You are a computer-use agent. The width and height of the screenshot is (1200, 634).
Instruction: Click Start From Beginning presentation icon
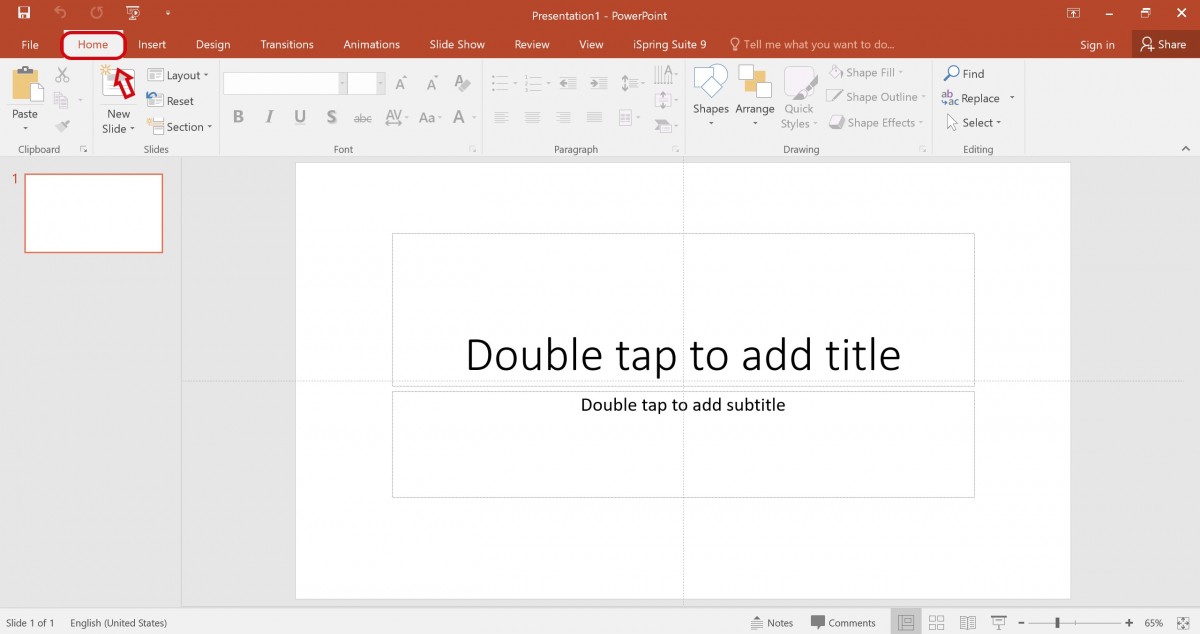click(x=132, y=13)
